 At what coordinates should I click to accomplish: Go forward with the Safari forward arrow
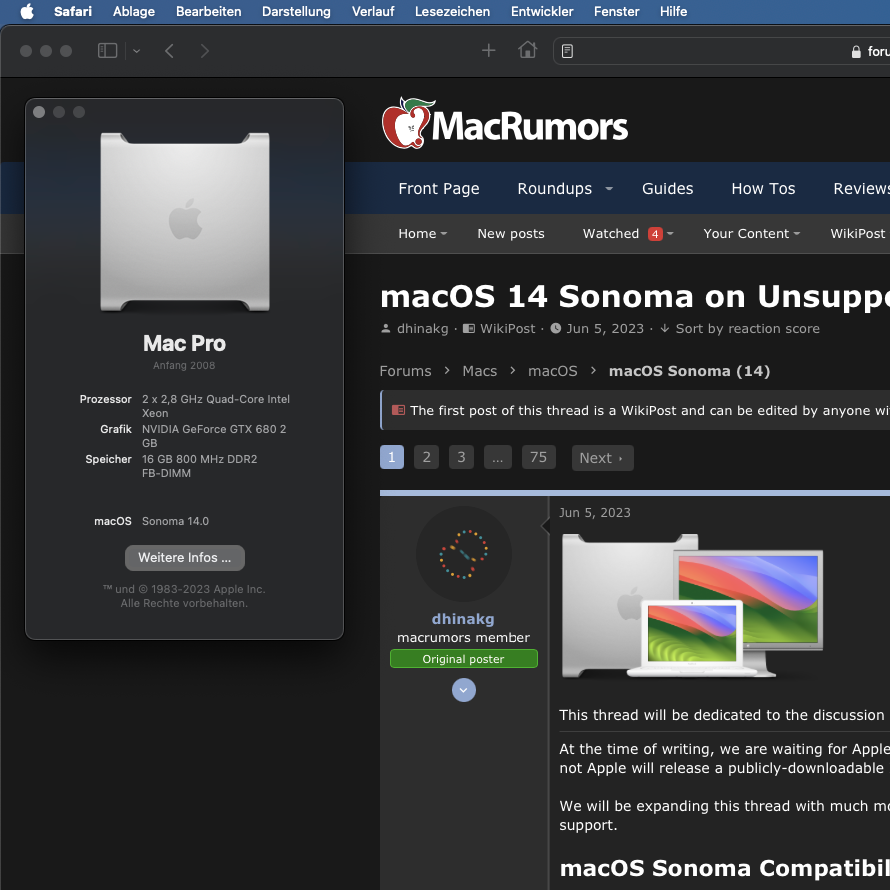tap(205, 51)
